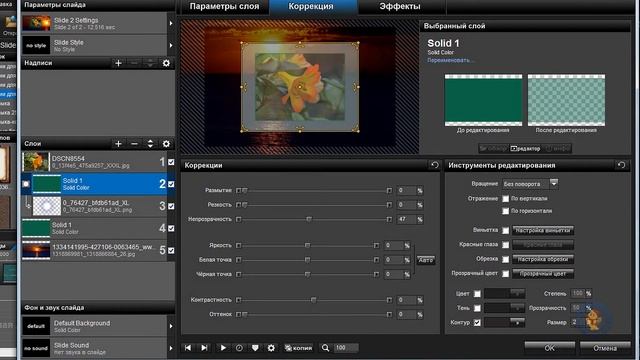Open the Слои panel gear settings

tap(166, 144)
